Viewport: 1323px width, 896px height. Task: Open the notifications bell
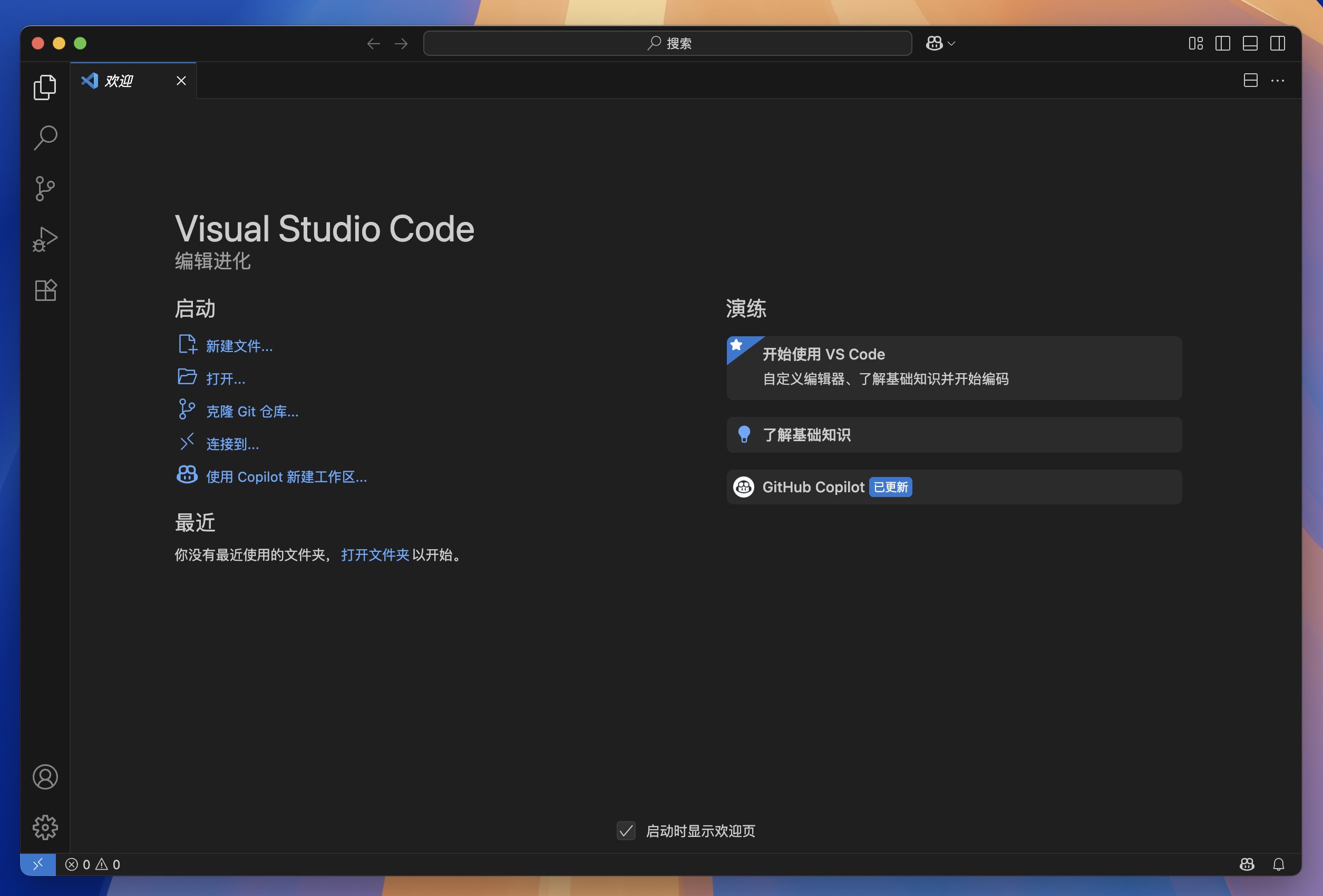(x=1279, y=865)
